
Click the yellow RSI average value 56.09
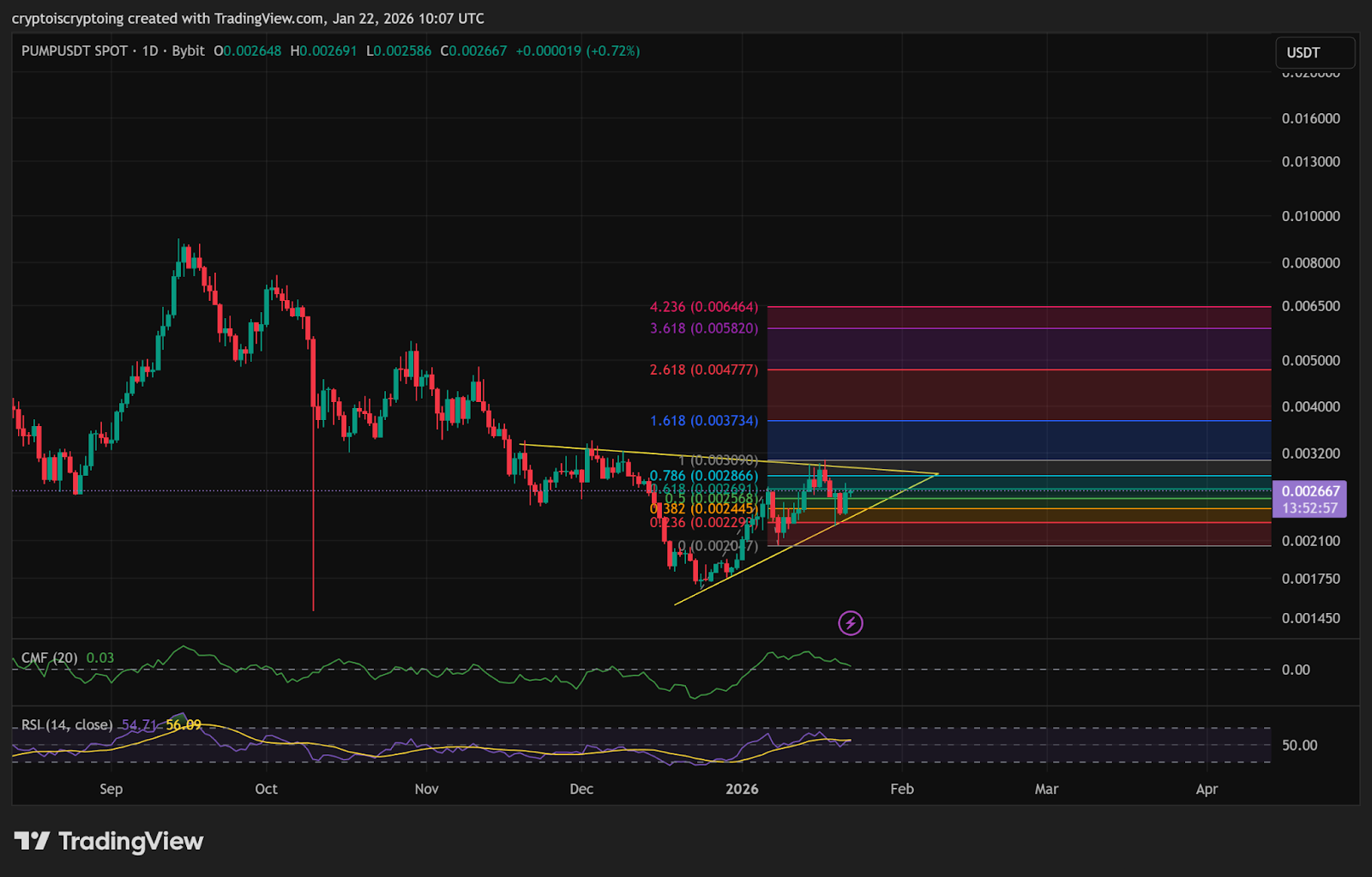(x=184, y=725)
